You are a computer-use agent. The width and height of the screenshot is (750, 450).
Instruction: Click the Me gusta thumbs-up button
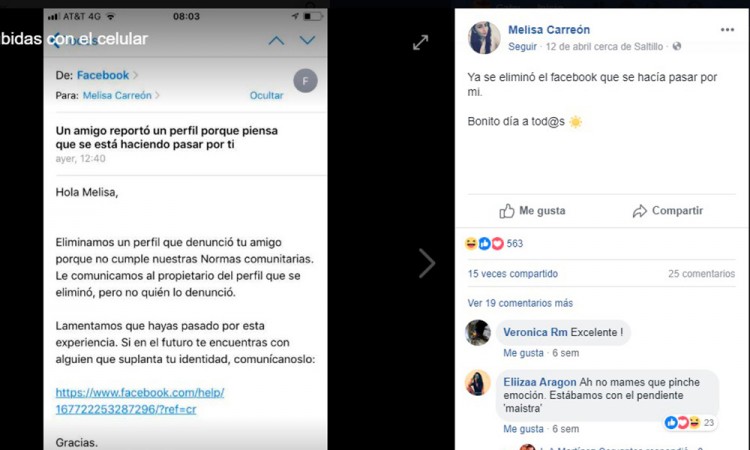pos(532,210)
